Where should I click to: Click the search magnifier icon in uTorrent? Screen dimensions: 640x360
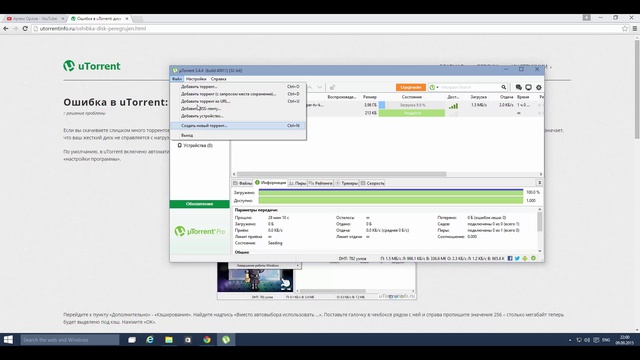pyautogui.click(x=504, y=87)
